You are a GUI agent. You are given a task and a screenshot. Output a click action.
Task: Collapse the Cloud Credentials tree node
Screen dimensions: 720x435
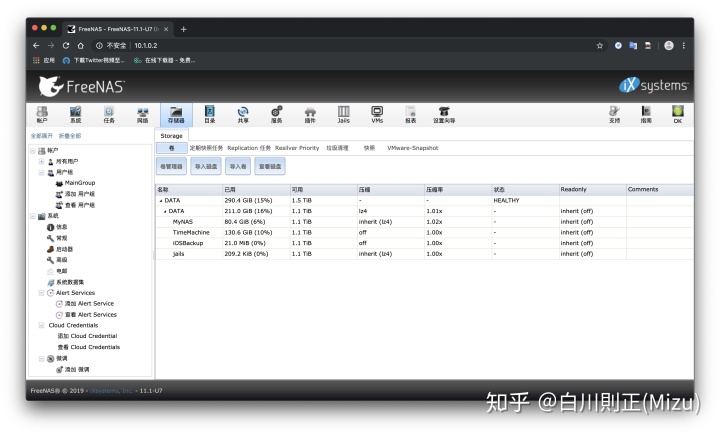pyautogui.click(x=41, y=325)
